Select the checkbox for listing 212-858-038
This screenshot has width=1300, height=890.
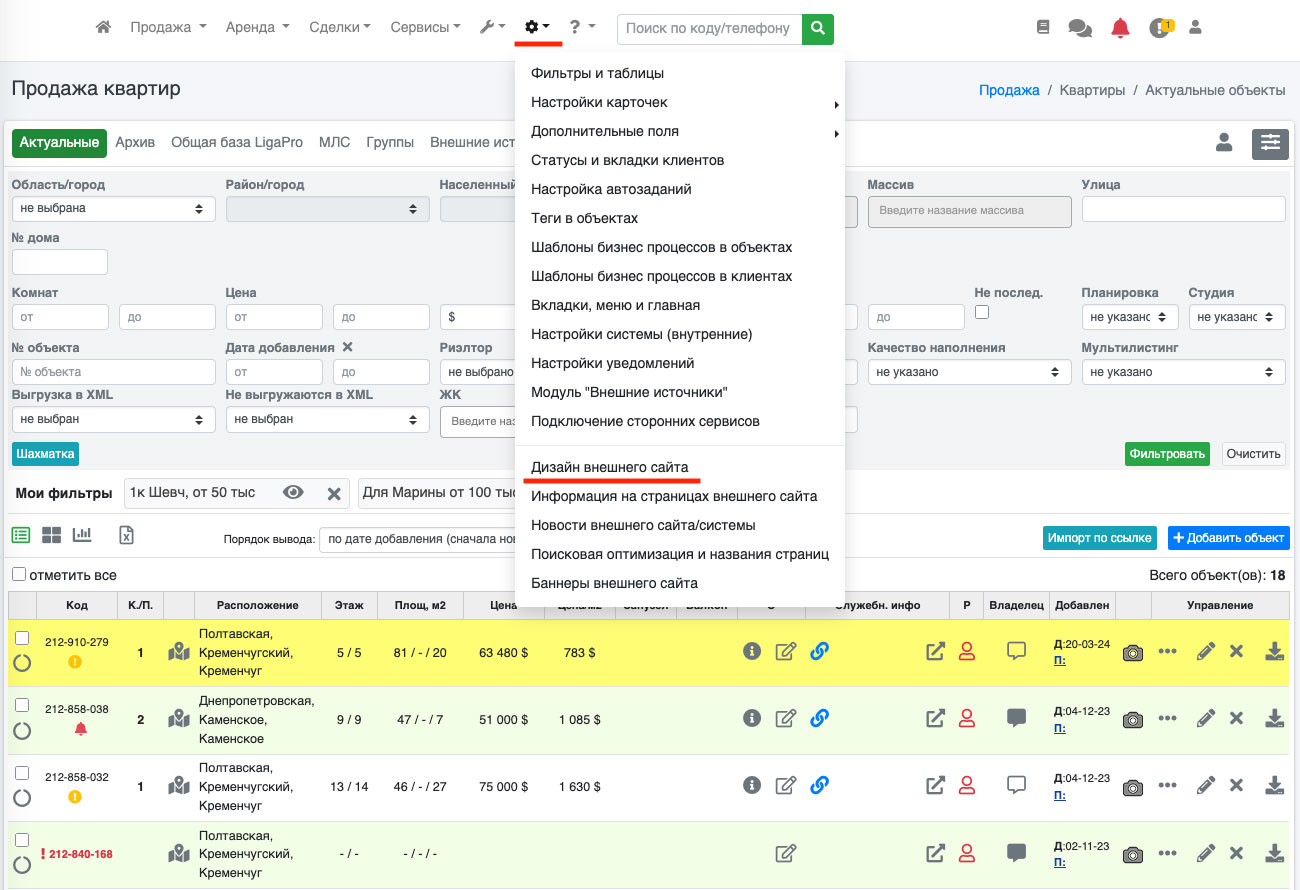[22, 706]
